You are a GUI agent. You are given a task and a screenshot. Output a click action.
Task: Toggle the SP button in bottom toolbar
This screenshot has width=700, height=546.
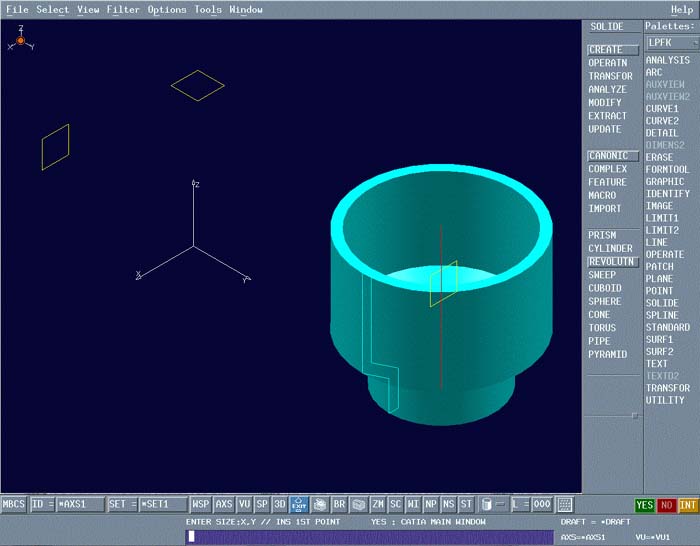pos(262,505)
